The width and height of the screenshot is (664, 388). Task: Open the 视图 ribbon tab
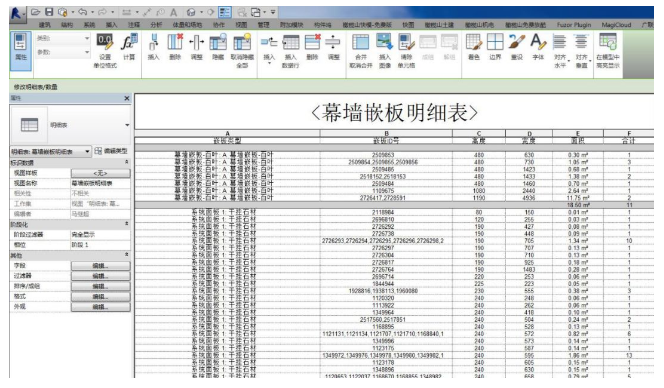tap(241, 25)
